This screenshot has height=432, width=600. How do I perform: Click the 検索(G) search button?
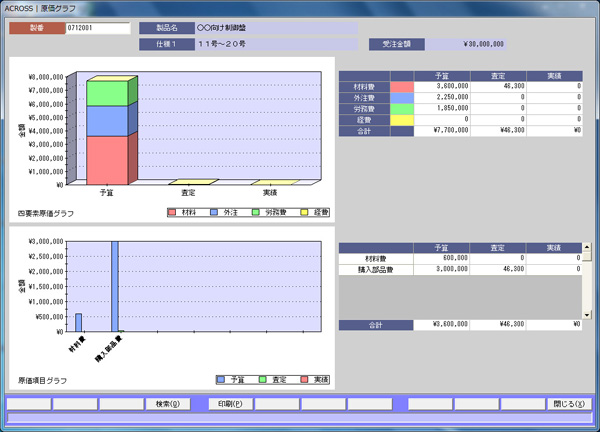click(168, 404)
